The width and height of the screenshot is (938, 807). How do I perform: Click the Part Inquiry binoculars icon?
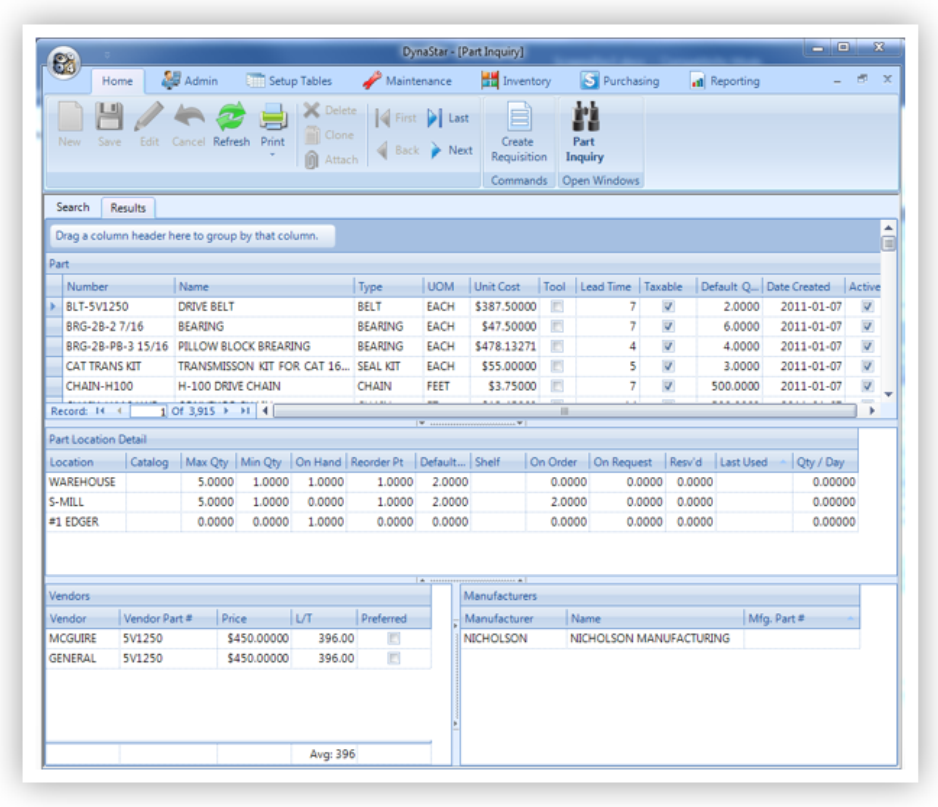[584, 118]
